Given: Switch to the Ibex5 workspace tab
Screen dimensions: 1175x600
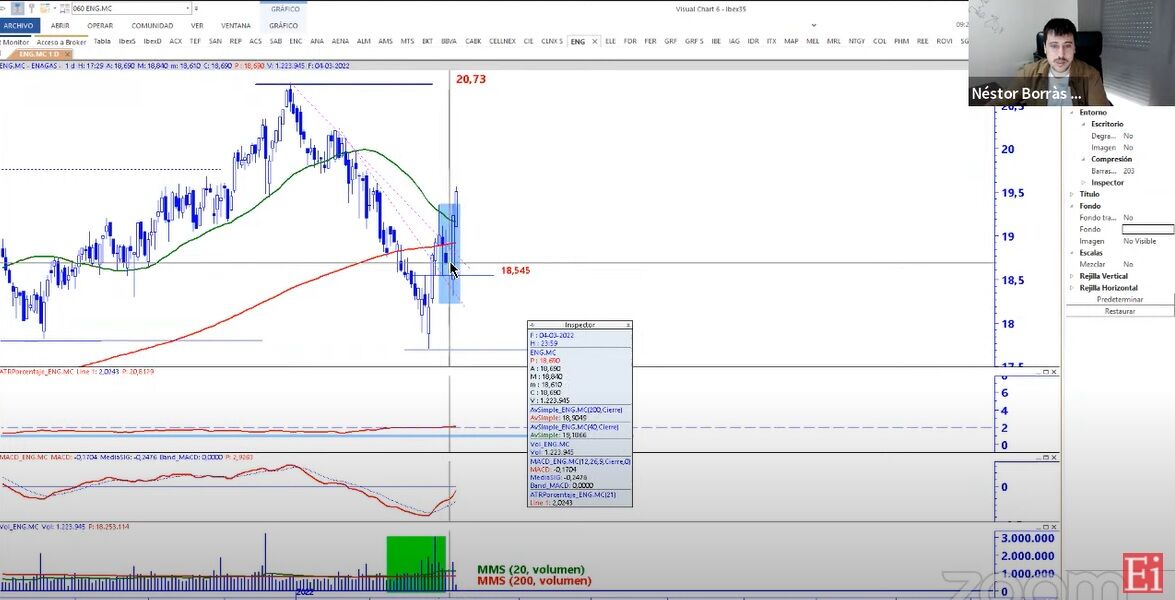Looking at the screenshot, I should tap(127, 41).
